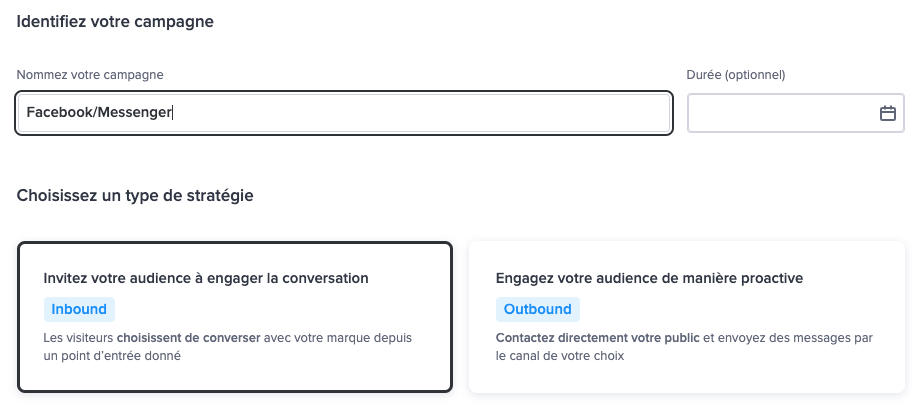
Task: Click the 'Identifiez votre campagne' heading
Action: click(x=115, y=22)
